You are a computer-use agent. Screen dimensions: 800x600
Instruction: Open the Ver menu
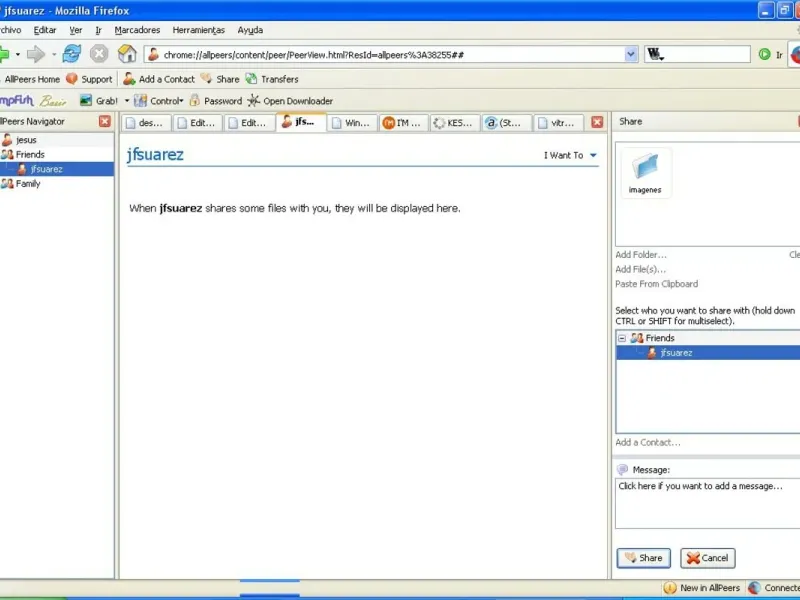[x=76, y=30]
